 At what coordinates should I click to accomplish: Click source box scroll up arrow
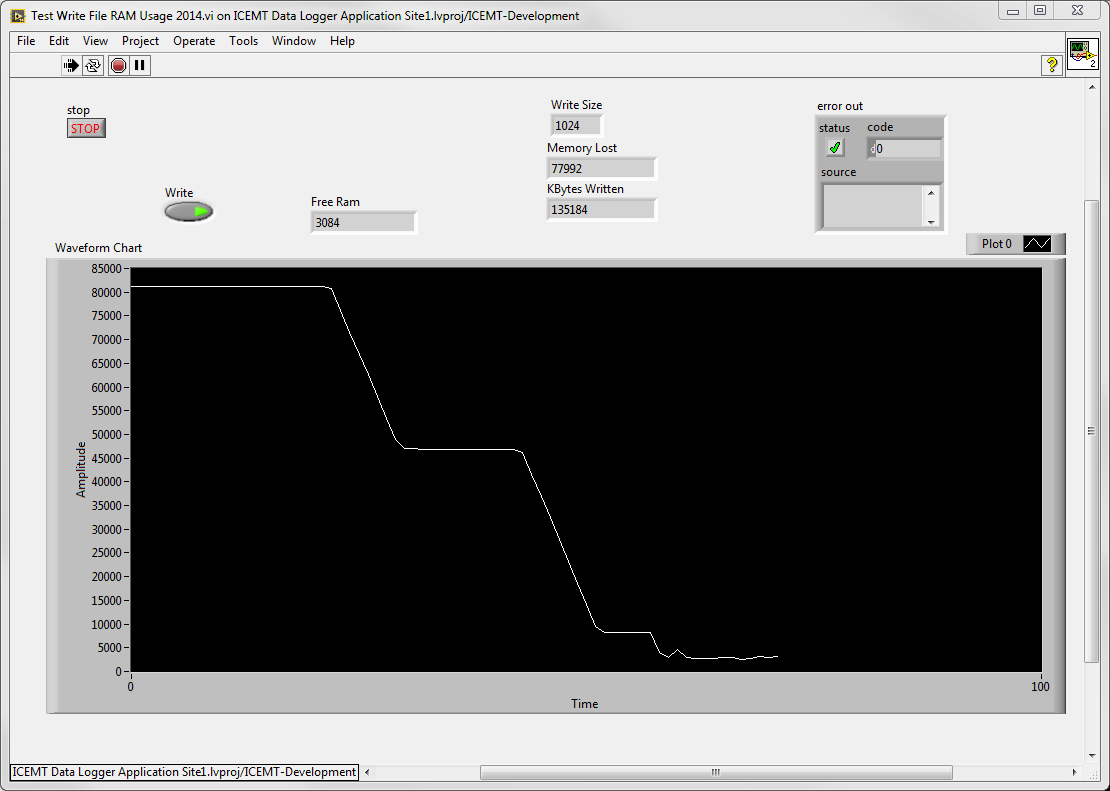[931, 193]
